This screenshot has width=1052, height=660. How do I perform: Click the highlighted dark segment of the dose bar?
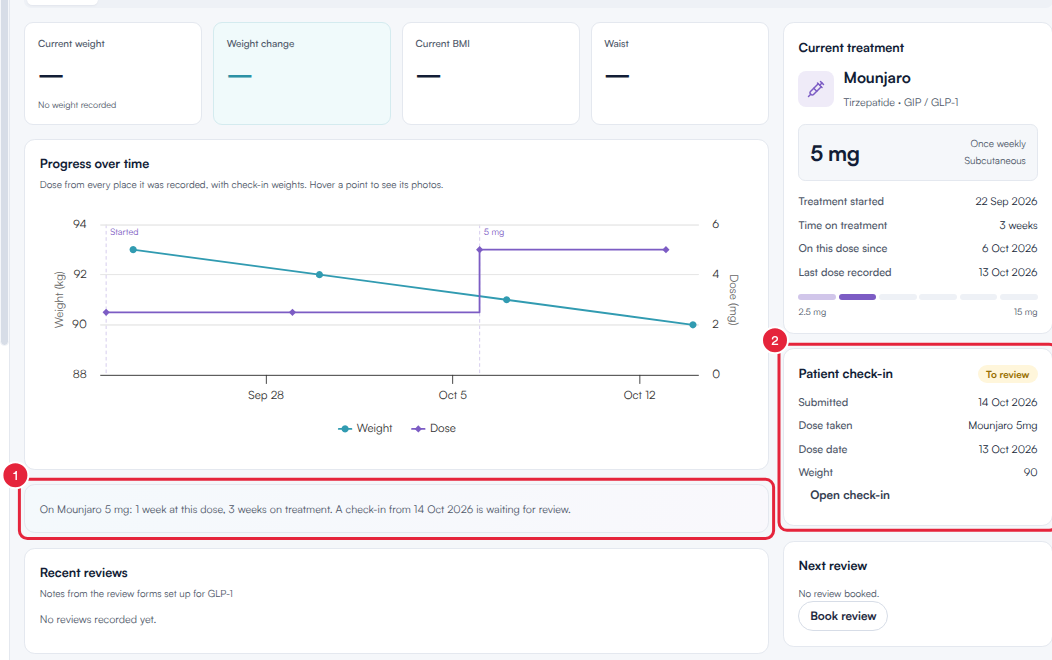click(x=857, y=296)
